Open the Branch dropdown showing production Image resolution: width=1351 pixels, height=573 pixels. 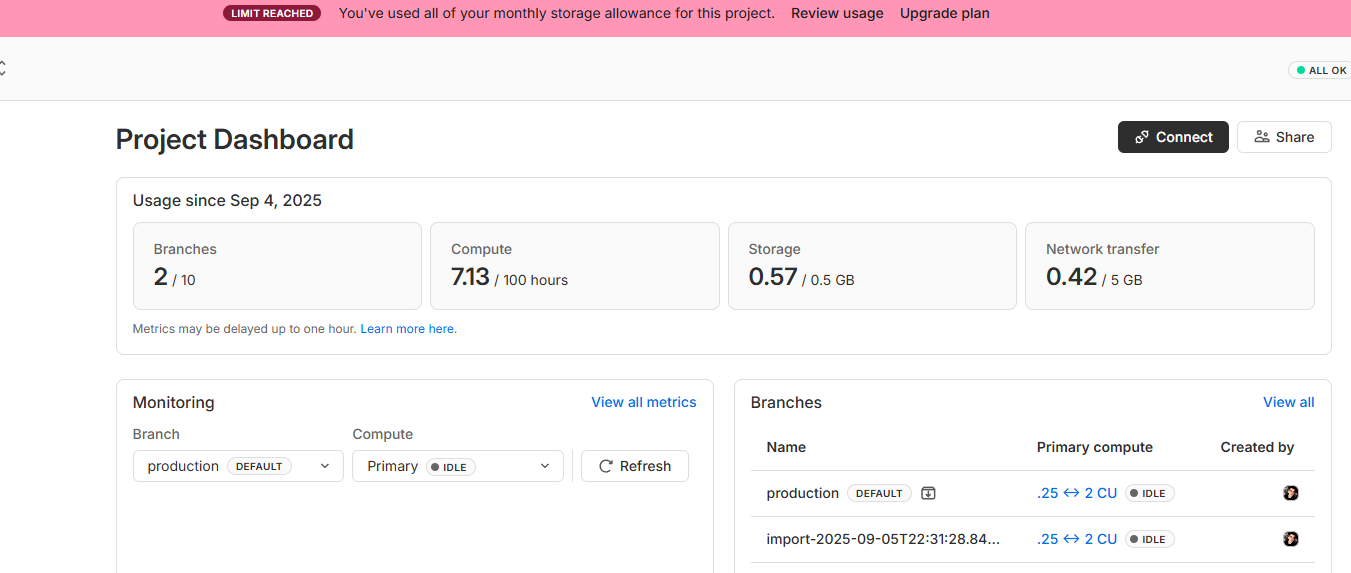(238, 466)
